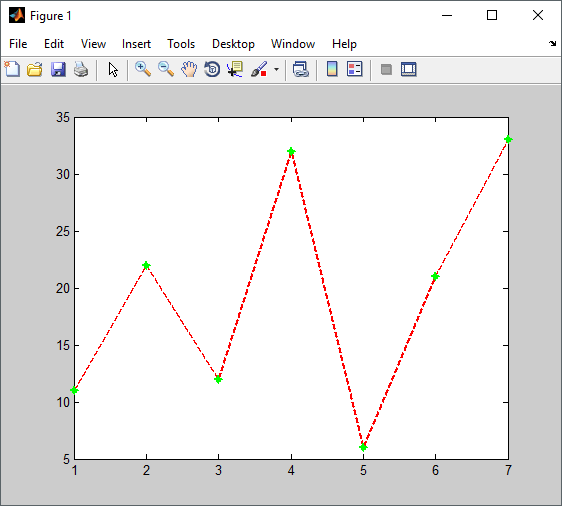Select the Rotate 3D tool
The width and height of the screenshot is (562, 506).
point(212,69)
